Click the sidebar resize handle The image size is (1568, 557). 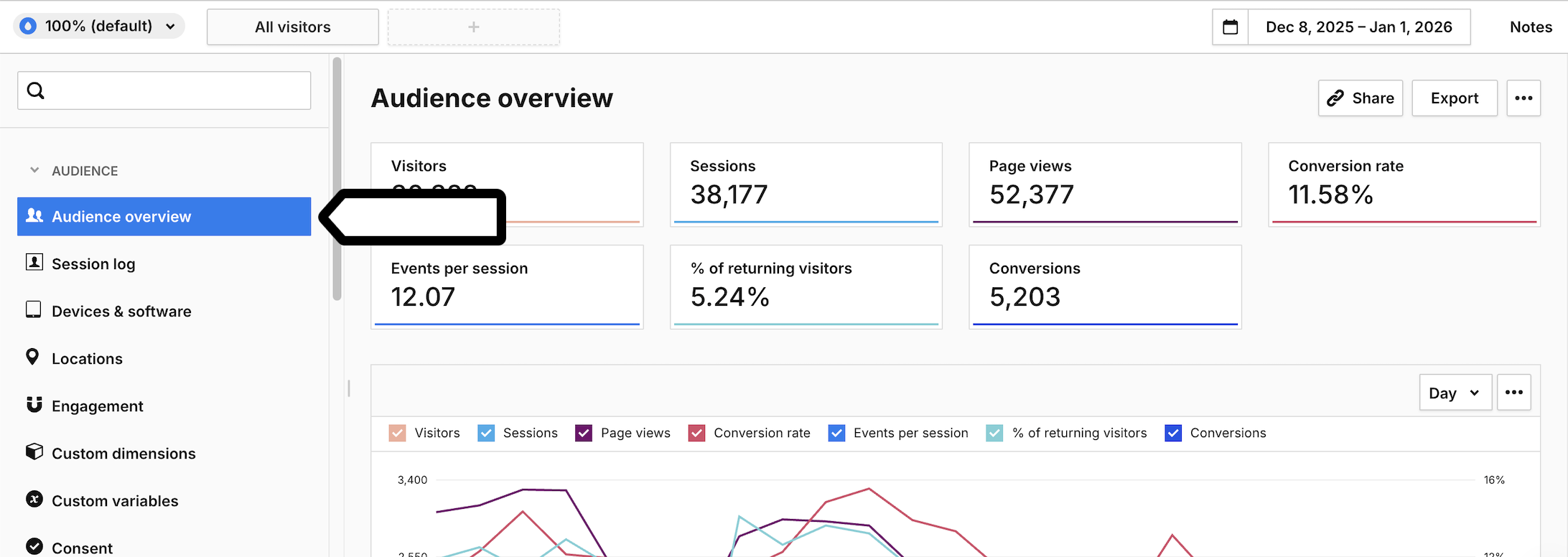pyautogui.click(x=349, y=388)
